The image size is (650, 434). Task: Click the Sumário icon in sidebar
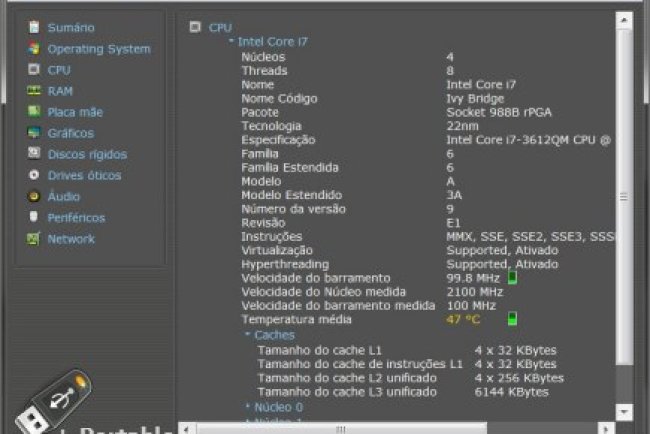click(34, 28)
